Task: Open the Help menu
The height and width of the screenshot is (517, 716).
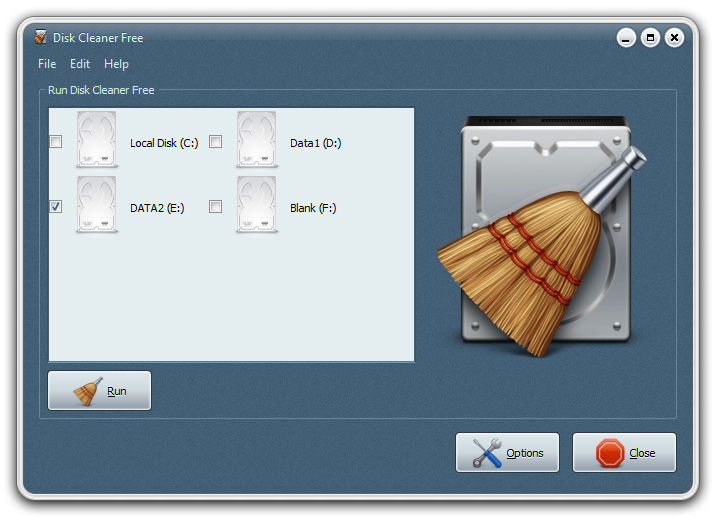Action: pos(116,64)
